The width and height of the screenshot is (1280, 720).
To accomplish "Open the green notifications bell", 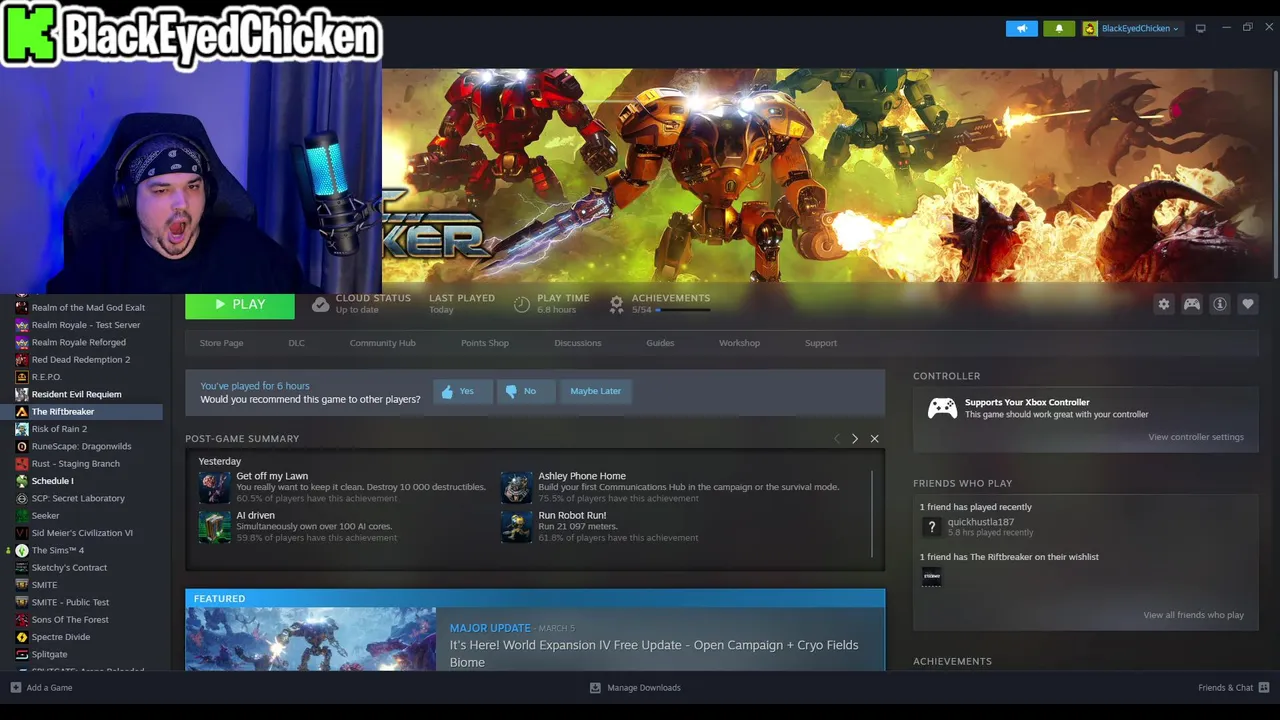I will 1059,28.
